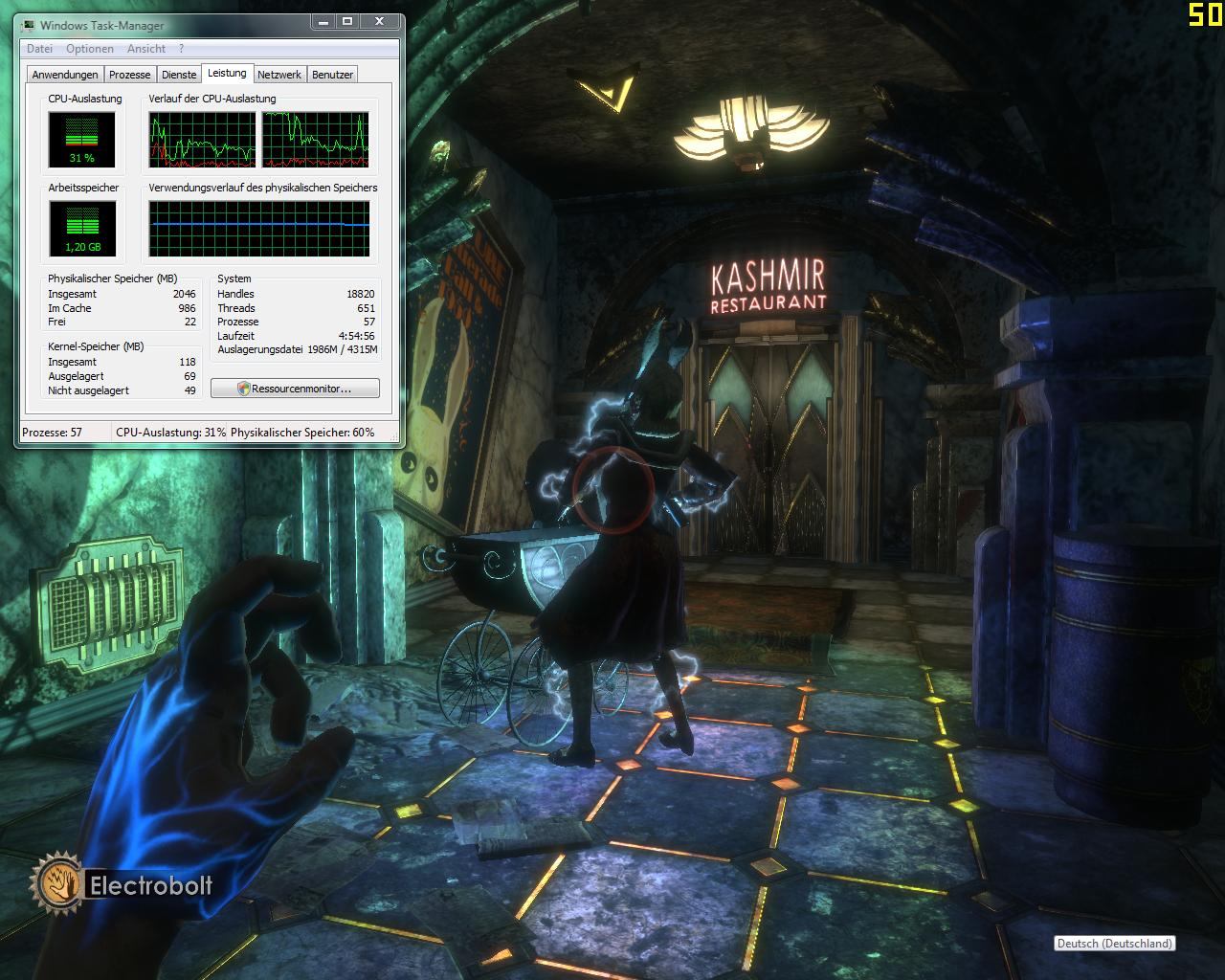Screen dimensions: 1225x980
Task: Click the Im Cache value 986
Action: click(187, 308)
